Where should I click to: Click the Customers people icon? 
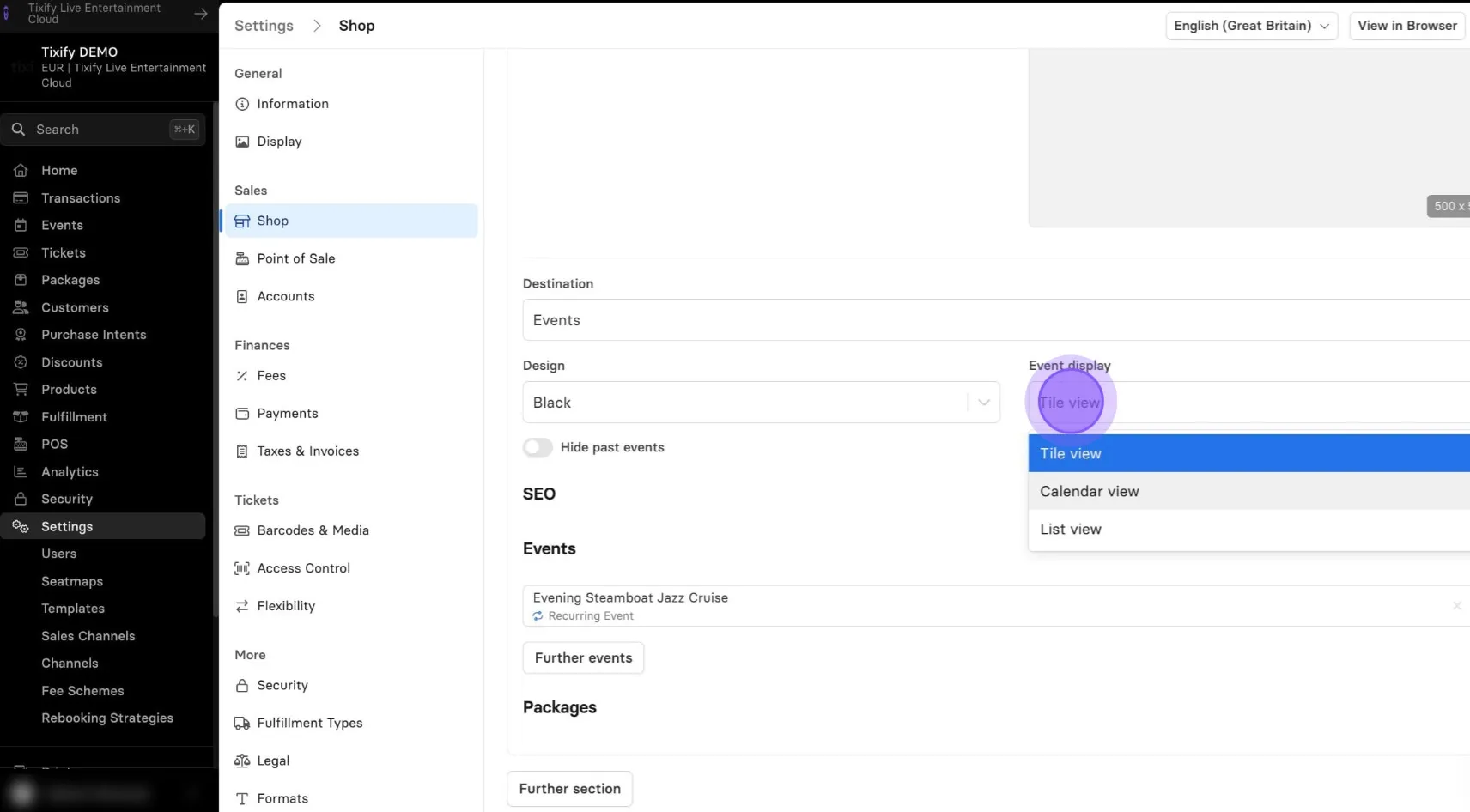click(x=21, y=307)
